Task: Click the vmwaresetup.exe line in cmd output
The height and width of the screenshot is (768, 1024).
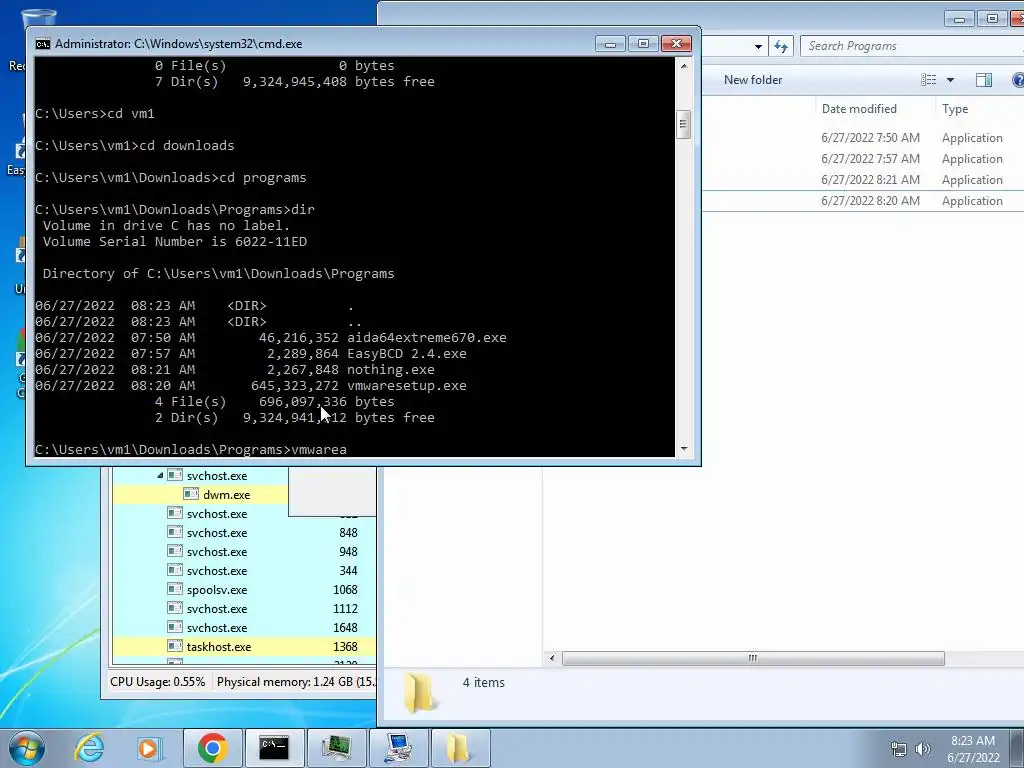Action: [x=251, y=385]
